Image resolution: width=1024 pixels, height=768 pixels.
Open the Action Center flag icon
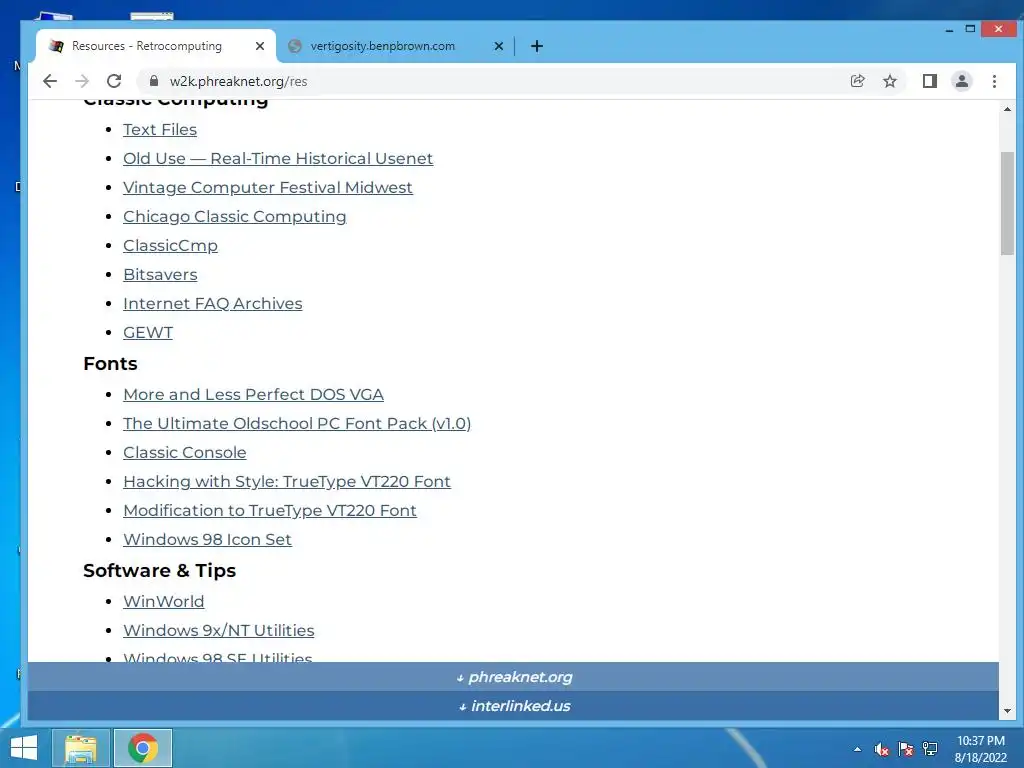(906, 749)
